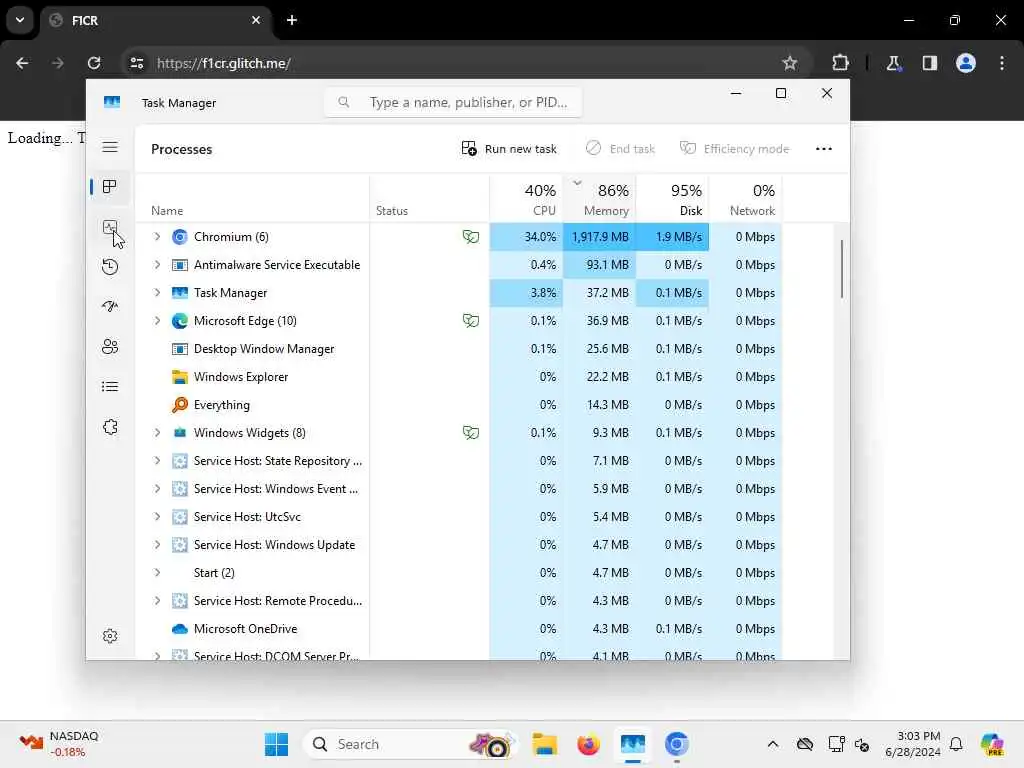The image size is (1024, 768).
Task: Go back in Chrome
Action: pyautogui.click(x=22, y=63)
